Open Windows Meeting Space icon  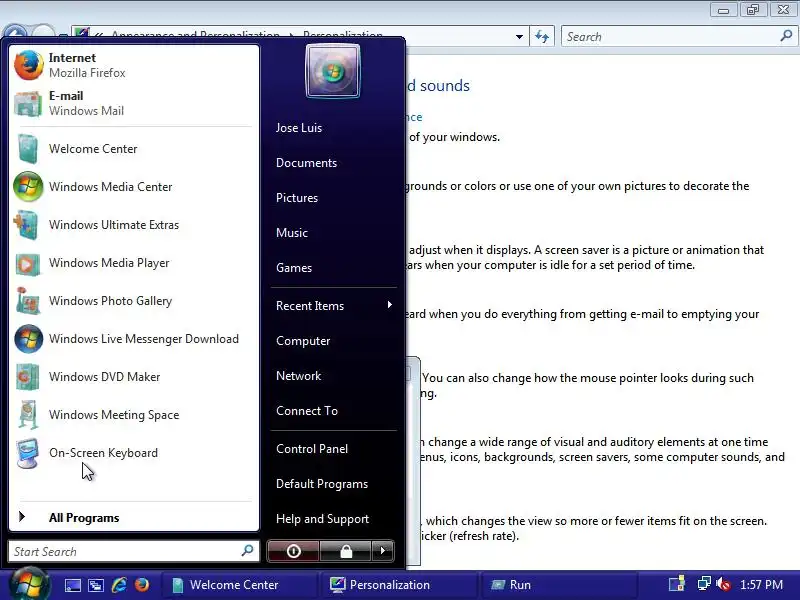(x=29, y=415)
